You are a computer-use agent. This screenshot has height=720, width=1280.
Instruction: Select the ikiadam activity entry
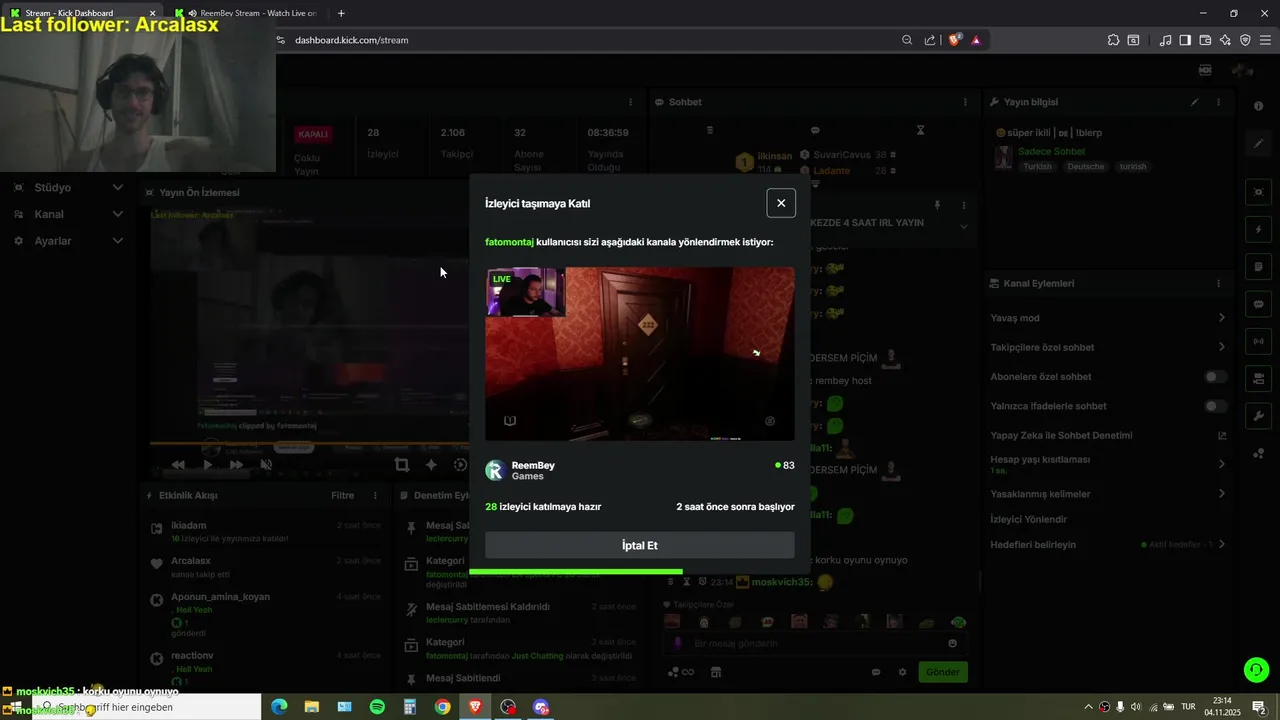pyautogui.click(x=265, y=531)
